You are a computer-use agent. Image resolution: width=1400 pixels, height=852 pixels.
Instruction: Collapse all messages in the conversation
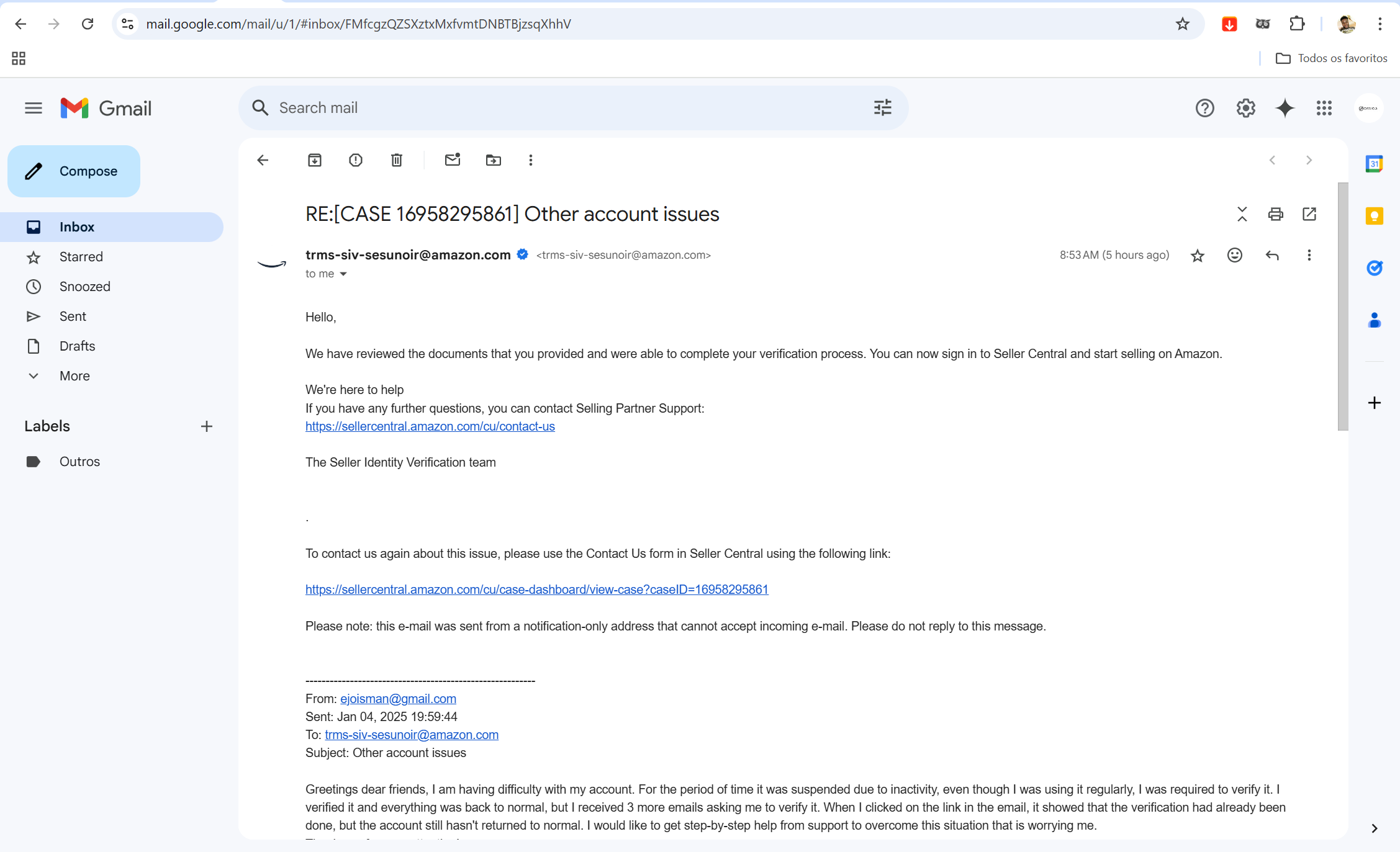1242,214
